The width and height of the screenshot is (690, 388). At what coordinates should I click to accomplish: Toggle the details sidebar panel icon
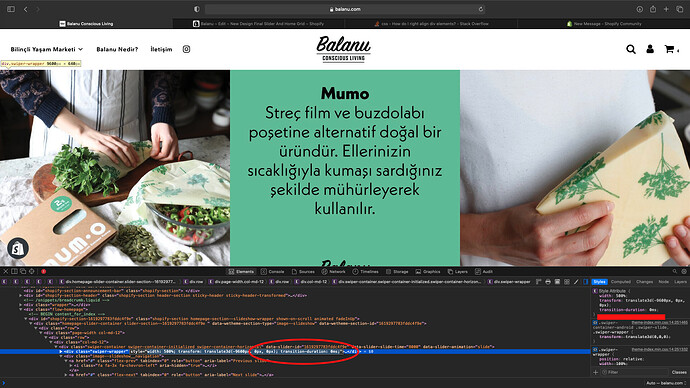pyautogui.click(x=585, y=282)
